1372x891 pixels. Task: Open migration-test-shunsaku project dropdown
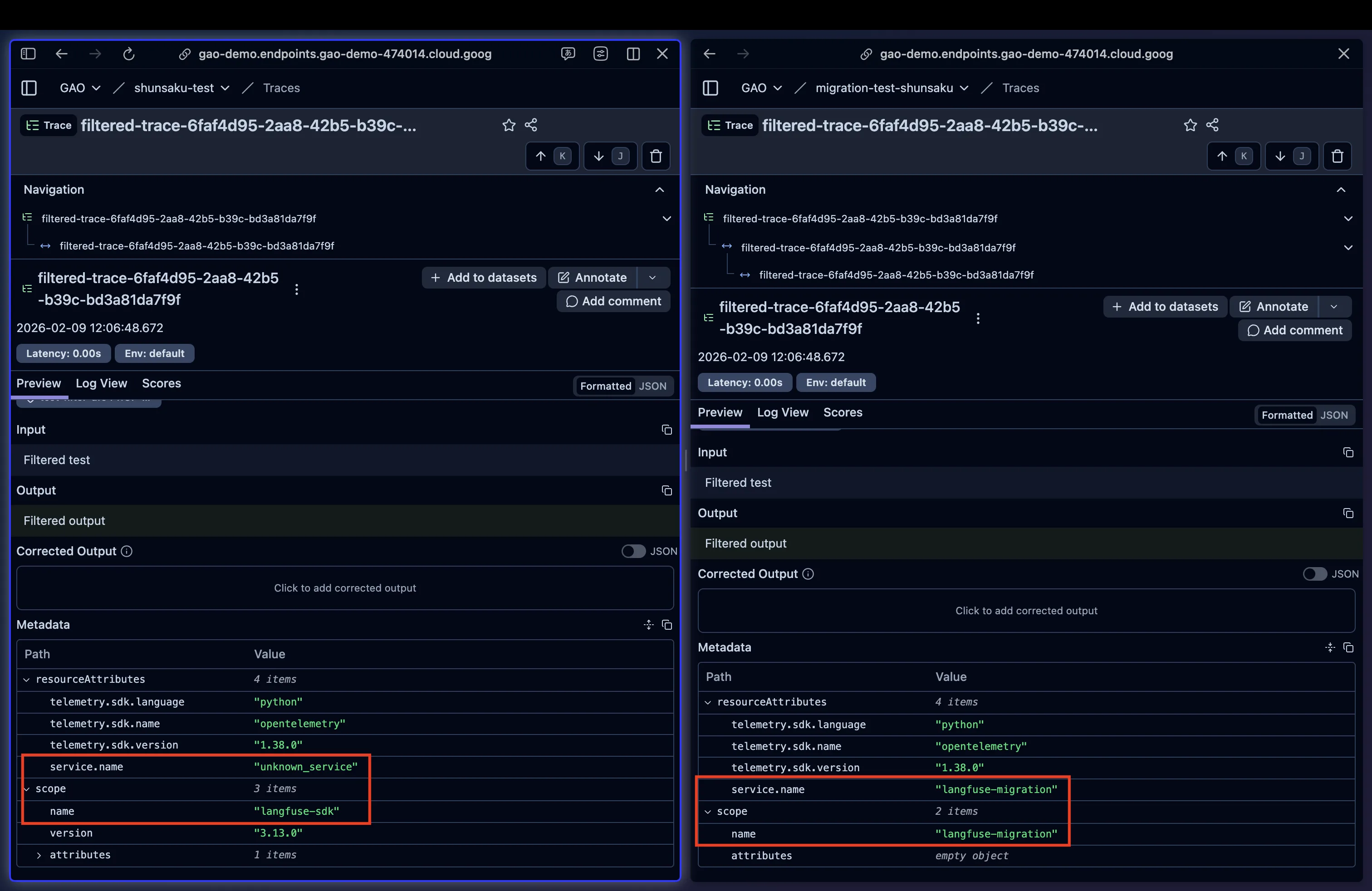(892, 88)
